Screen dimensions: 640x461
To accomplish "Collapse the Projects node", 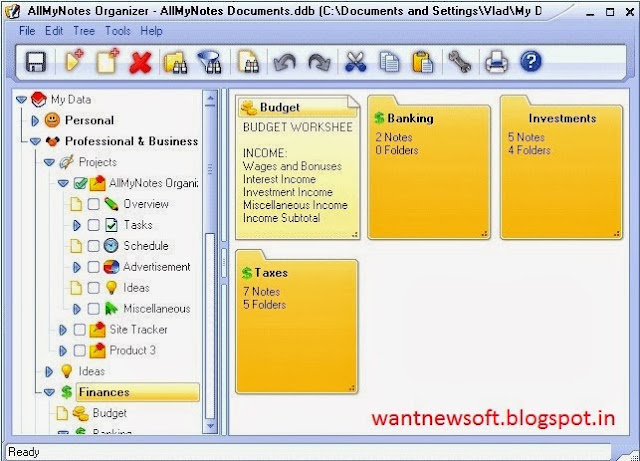I will coord(49,163).
